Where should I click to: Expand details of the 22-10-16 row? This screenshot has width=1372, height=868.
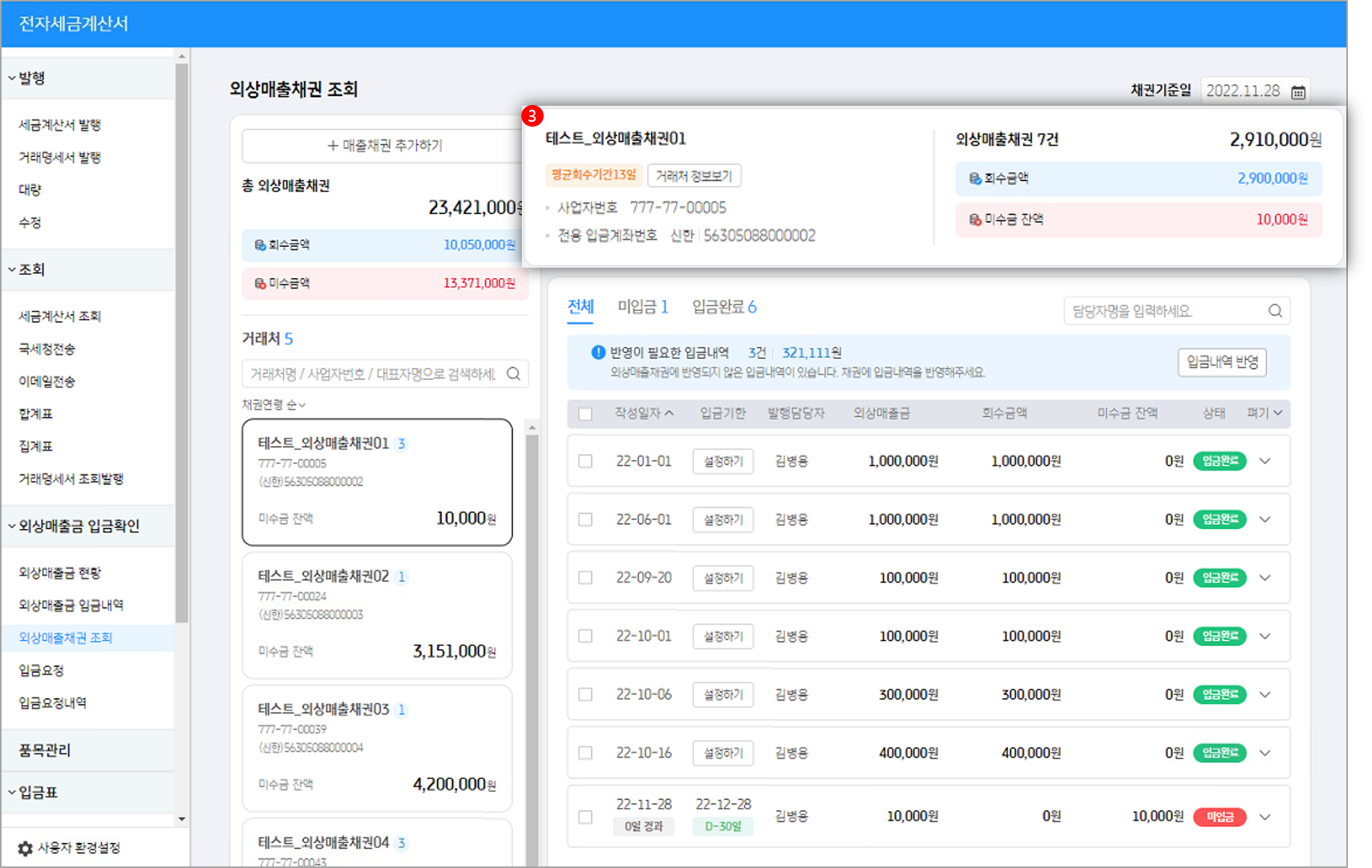tap(1265, 753)
